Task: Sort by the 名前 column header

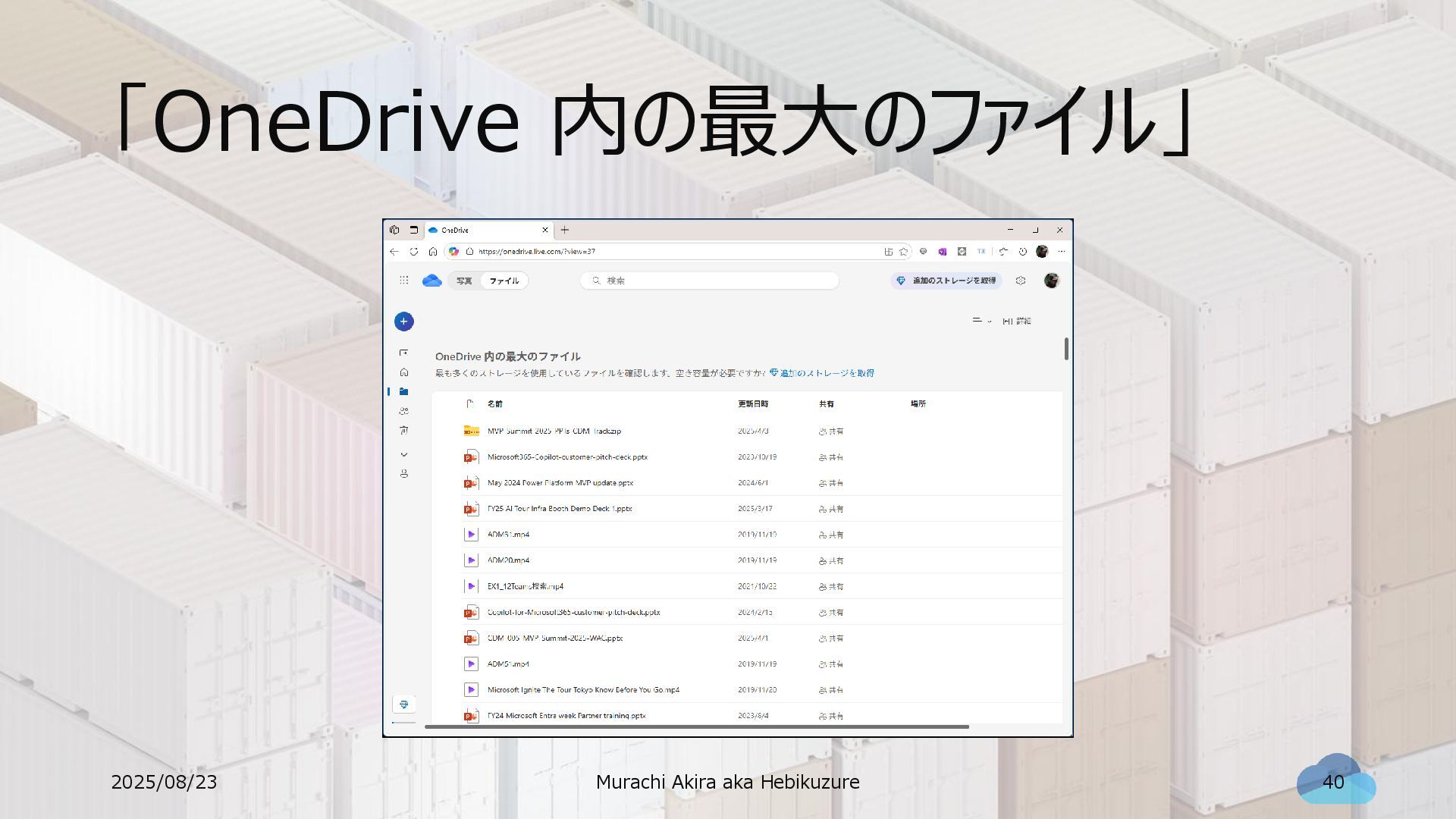Action: (x=495, y=404)
